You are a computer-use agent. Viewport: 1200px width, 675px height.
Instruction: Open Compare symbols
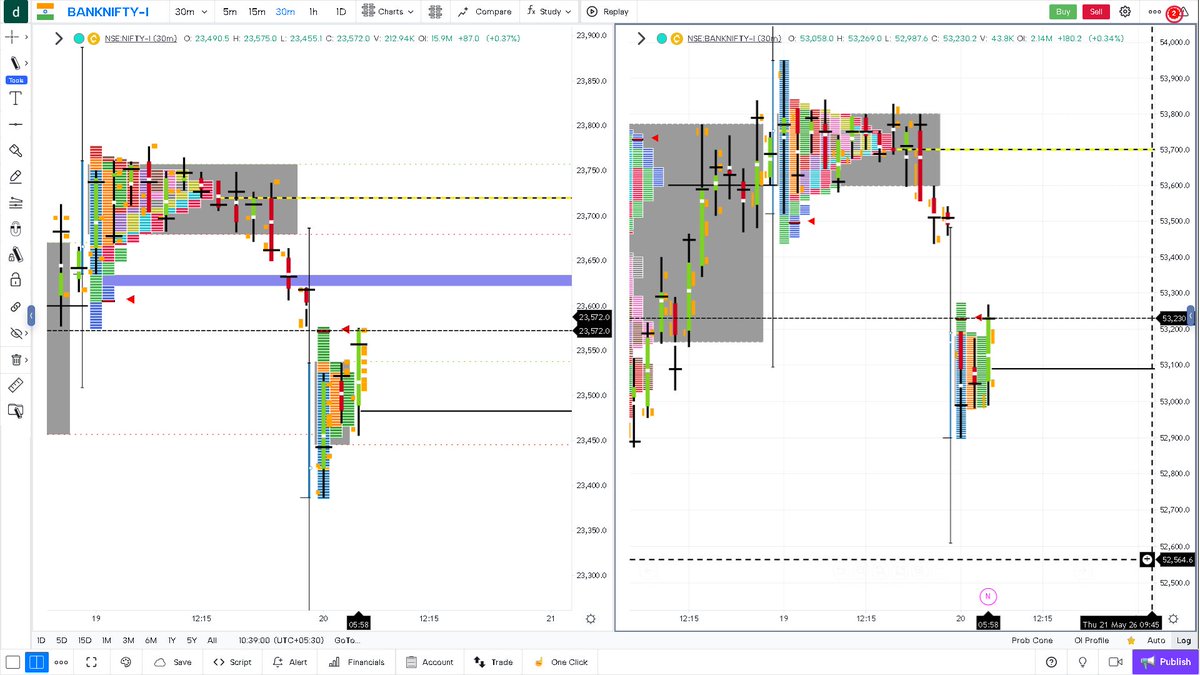click(x=484, y=12)
